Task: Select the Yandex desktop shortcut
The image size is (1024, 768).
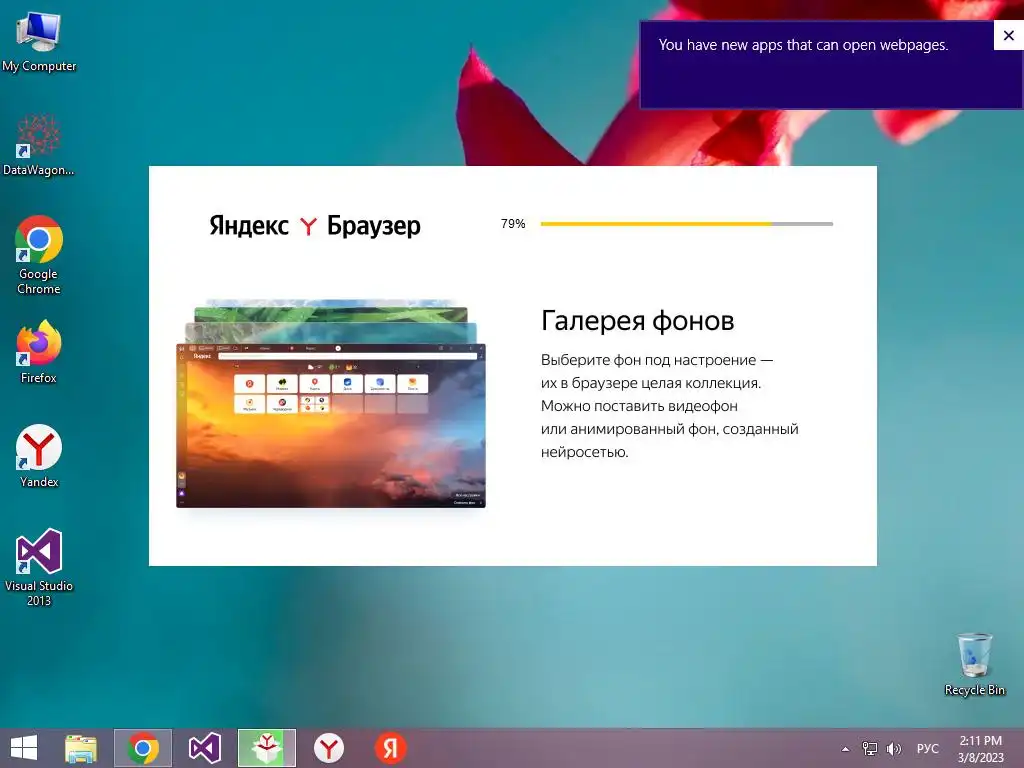Action: point(39,456)
